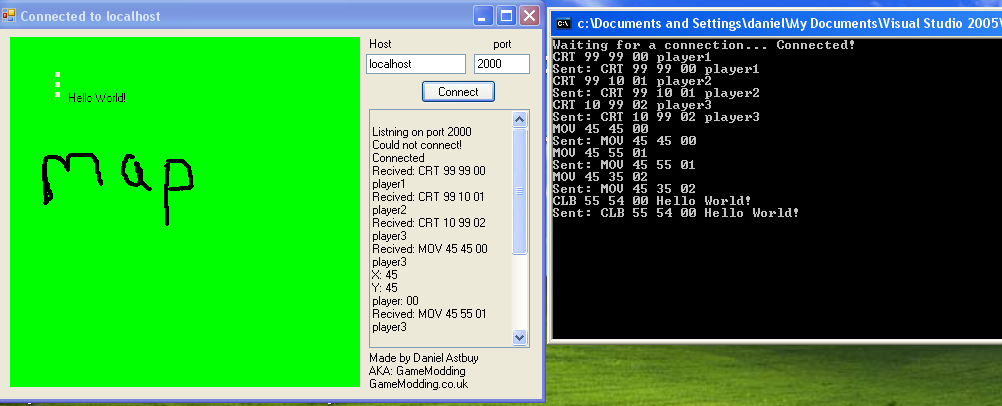Screen dimensions: 1002x406
Task: Click the Hello World! label on the map
Action: pyautogui.click(x=97, y=98)
